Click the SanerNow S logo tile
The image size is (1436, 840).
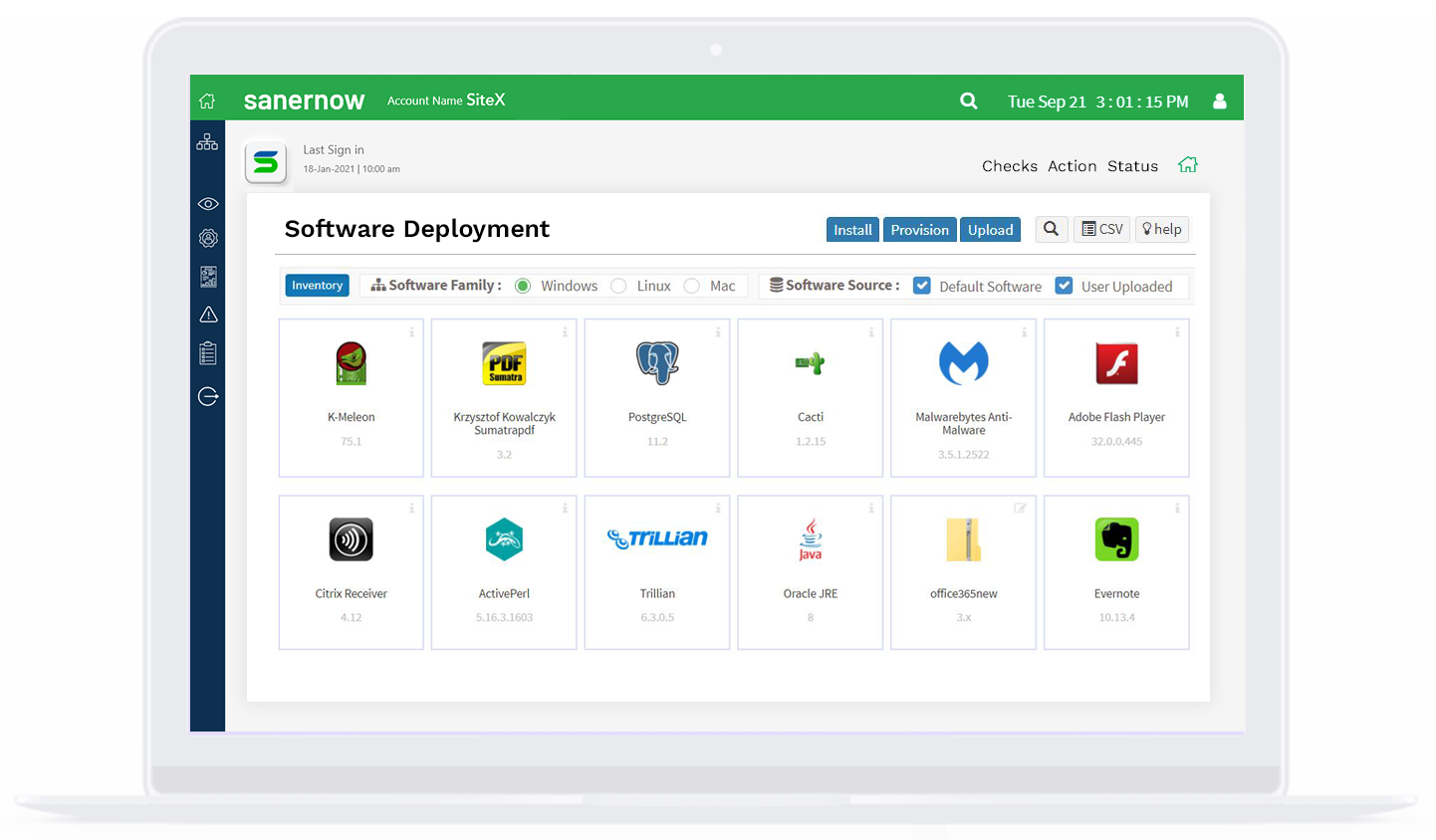click(266, 161)
